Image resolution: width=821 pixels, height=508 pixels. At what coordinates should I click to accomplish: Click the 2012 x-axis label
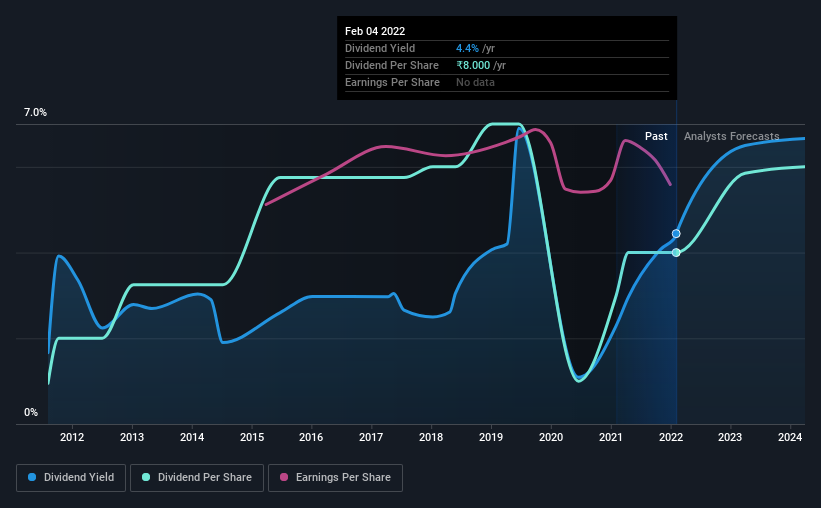coord(72,437)
